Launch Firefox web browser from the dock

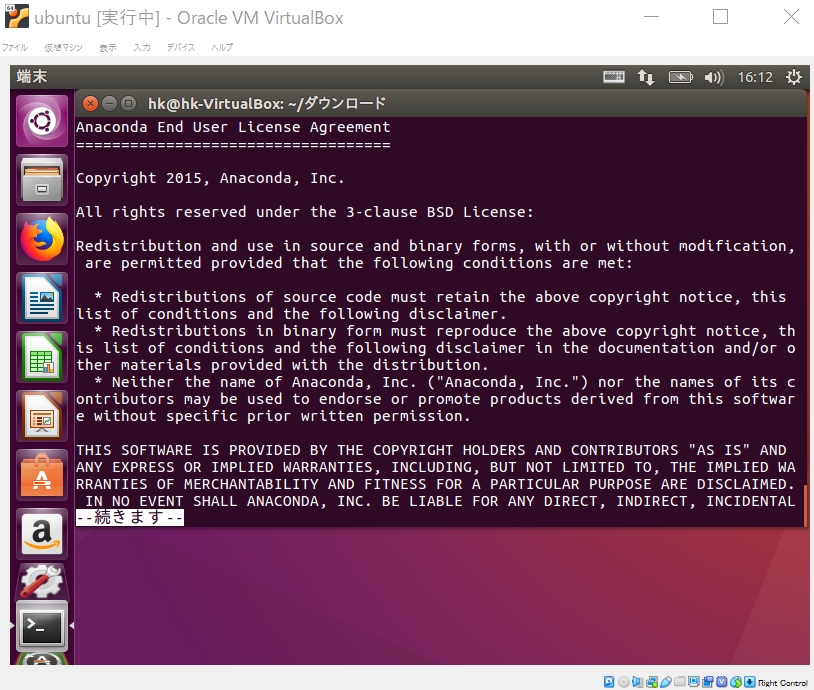coord(42,239)
